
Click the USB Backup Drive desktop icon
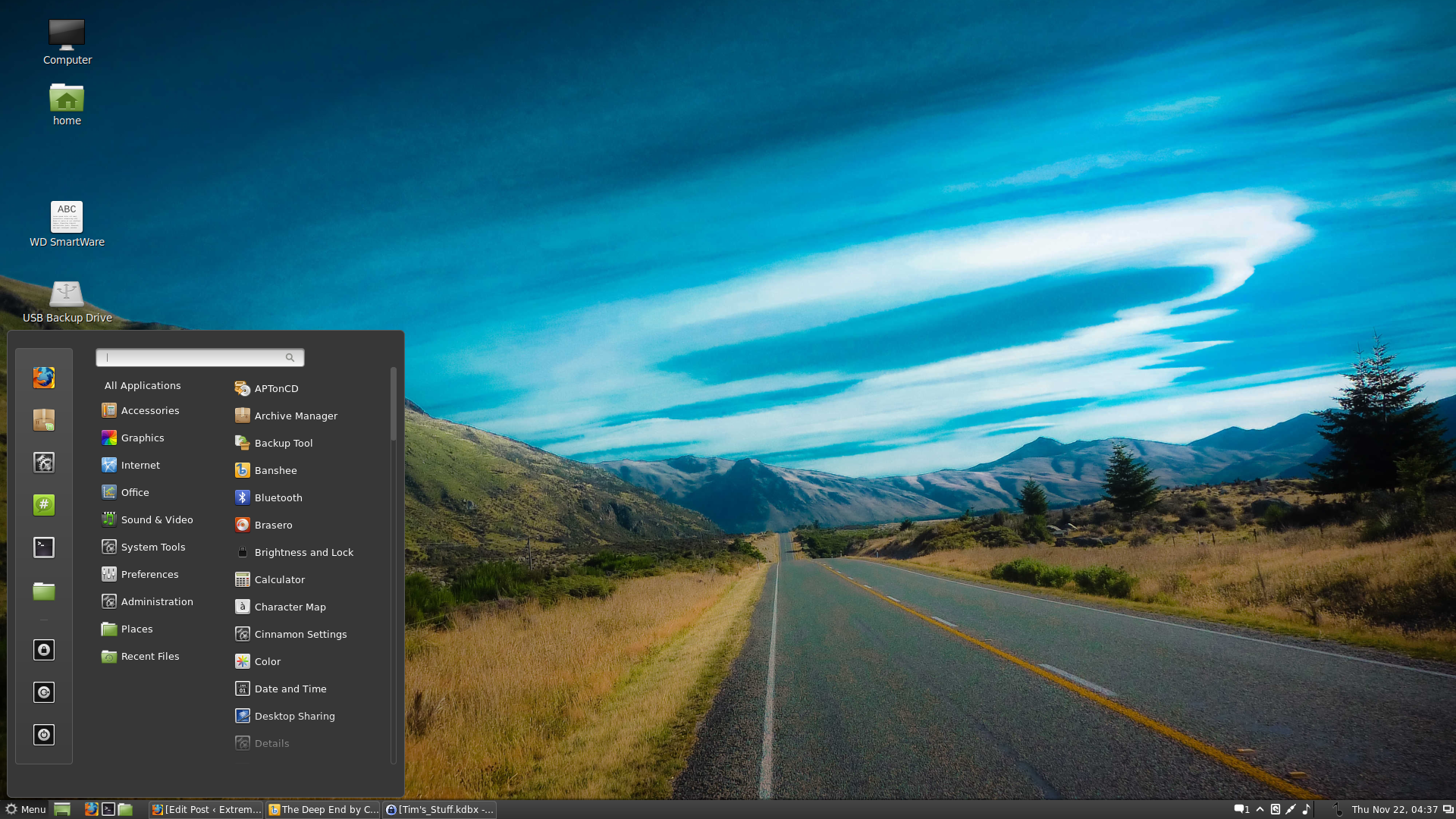(65, 291)
